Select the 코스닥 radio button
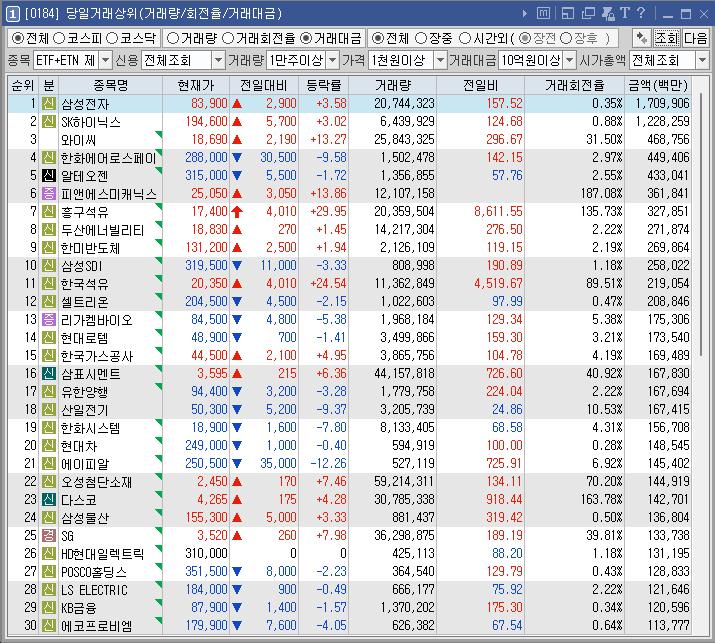Image resolution: width=715 pixels, height=643 pixels. point(112,38)
